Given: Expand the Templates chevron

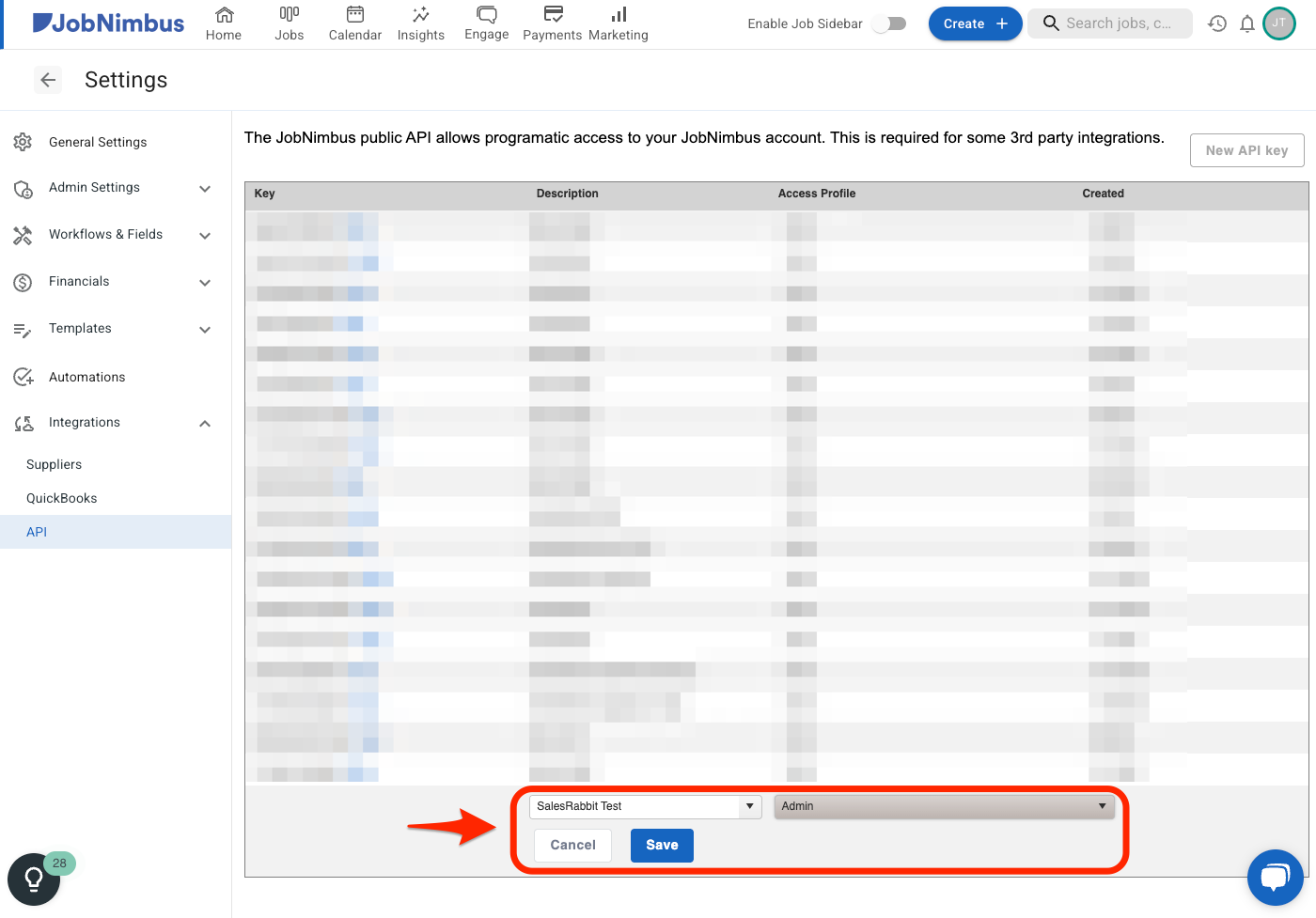Looking at the screenshot, I should (x=205, y=329).
